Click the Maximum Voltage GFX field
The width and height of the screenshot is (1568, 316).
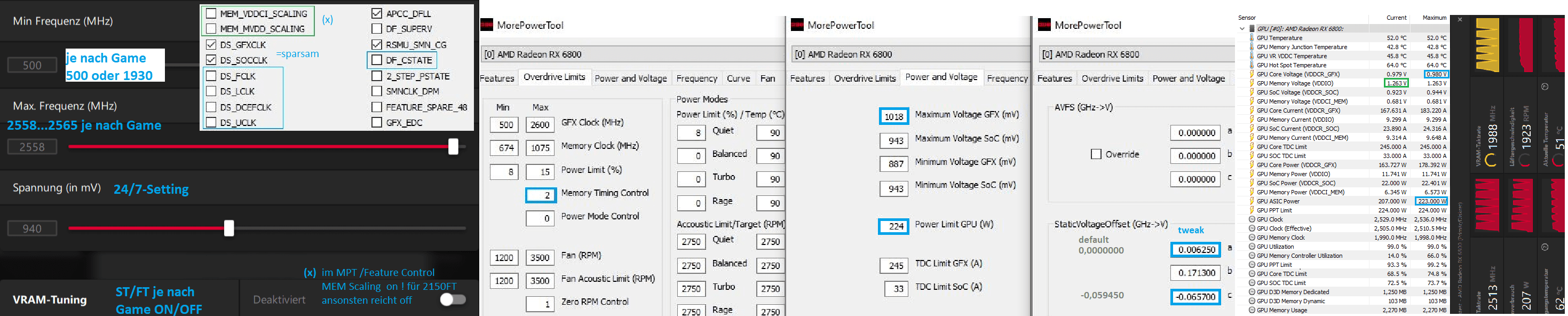pyautogui.click(x=894, y=116)
